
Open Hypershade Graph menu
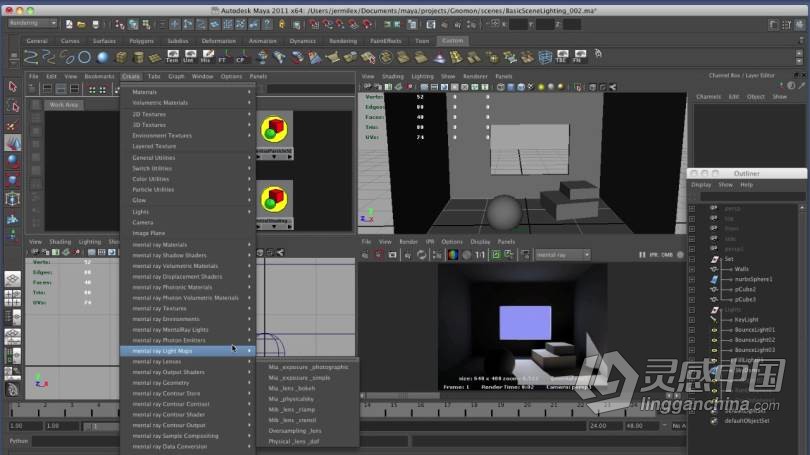pos(176,76)
